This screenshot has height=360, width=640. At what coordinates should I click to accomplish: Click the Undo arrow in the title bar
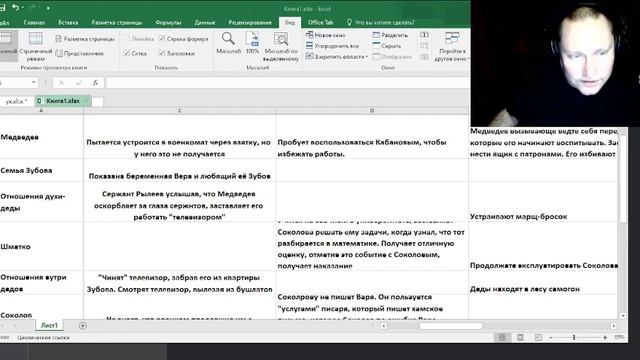[15, 7]
